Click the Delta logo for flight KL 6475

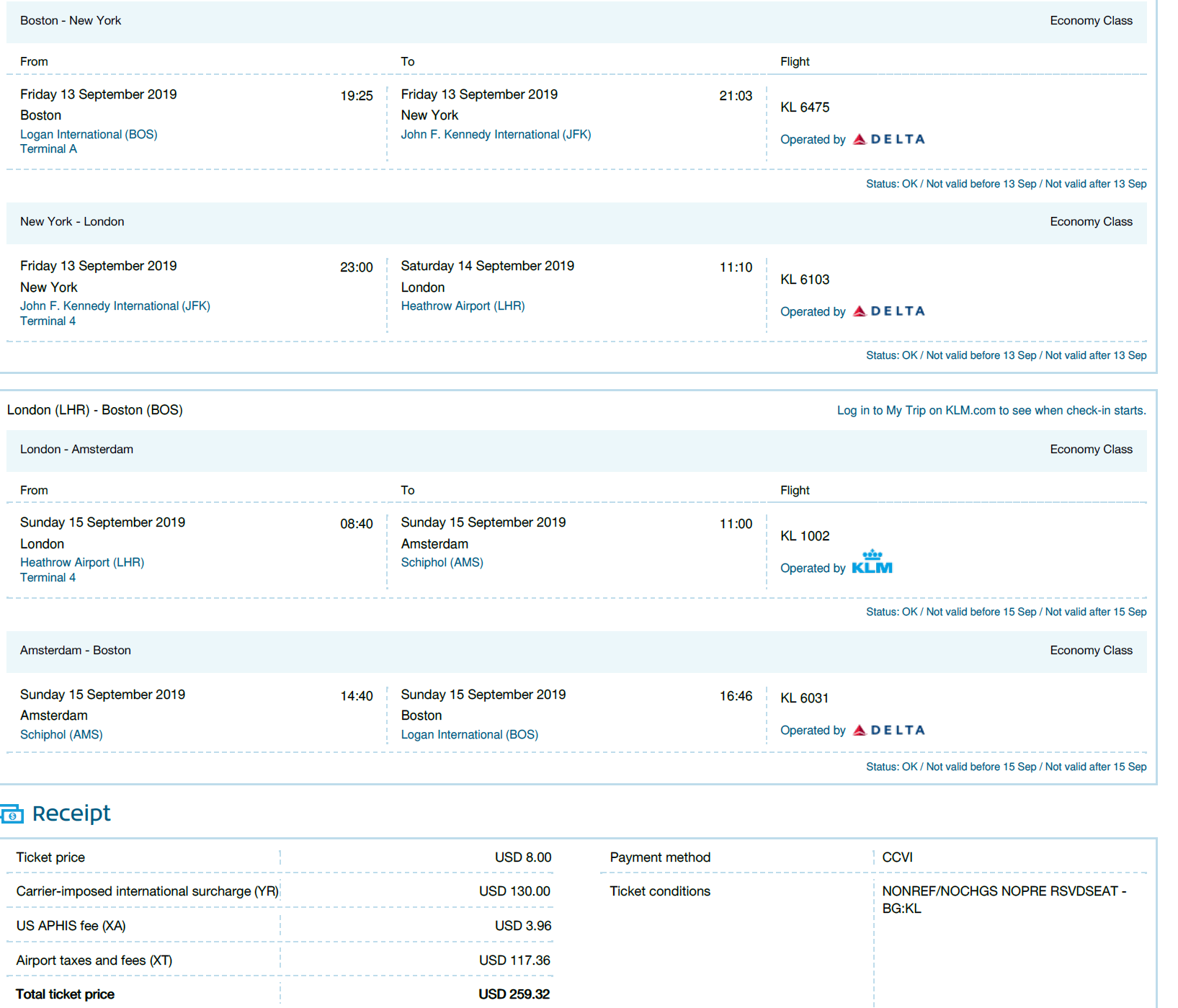[888, 139]
